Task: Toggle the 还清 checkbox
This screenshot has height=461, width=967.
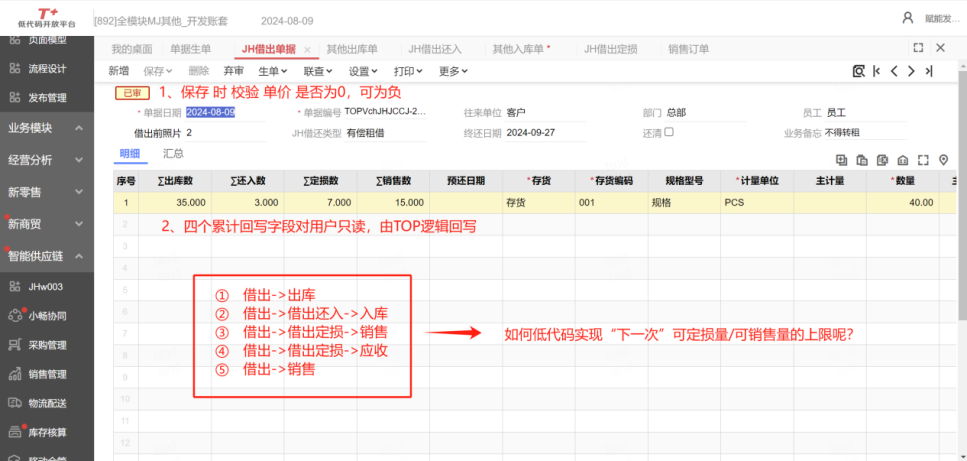Action: click(x=669, y=132)
